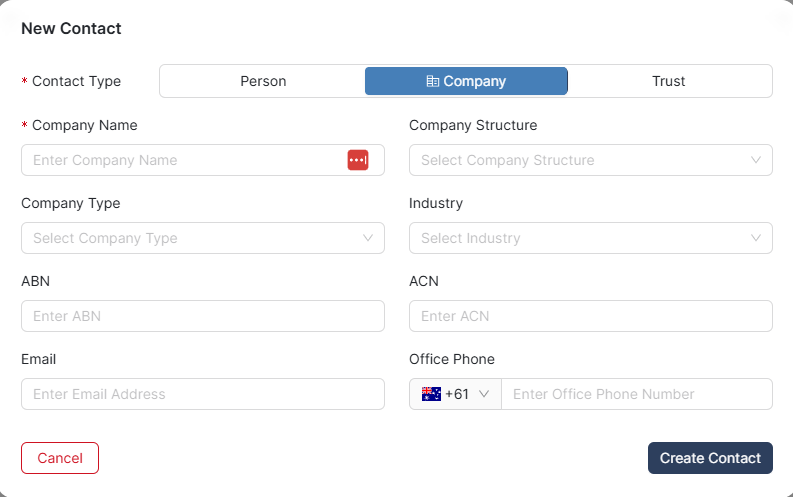Select Person contact type

(x=263, y=81)
